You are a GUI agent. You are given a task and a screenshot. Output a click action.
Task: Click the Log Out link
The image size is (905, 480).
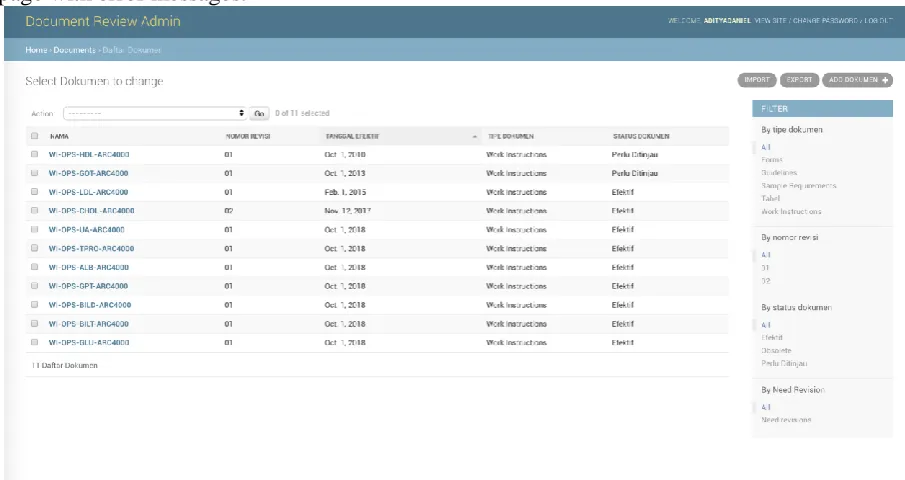[878, 21]
